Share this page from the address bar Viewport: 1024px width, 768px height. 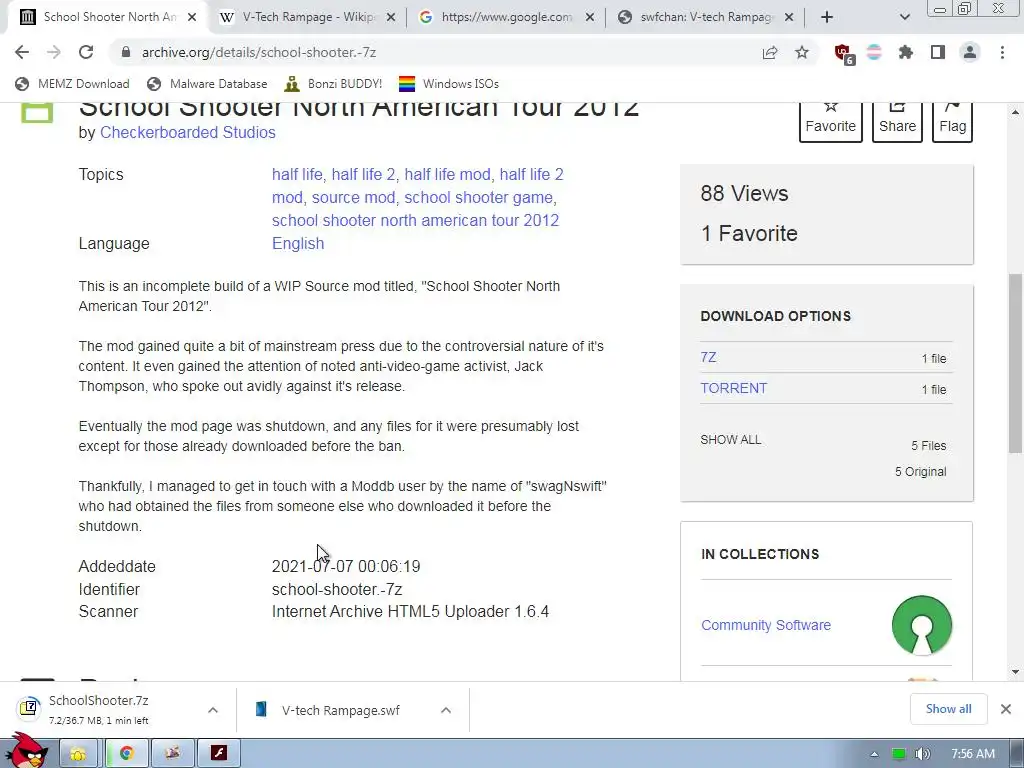(x=770, y=52)
